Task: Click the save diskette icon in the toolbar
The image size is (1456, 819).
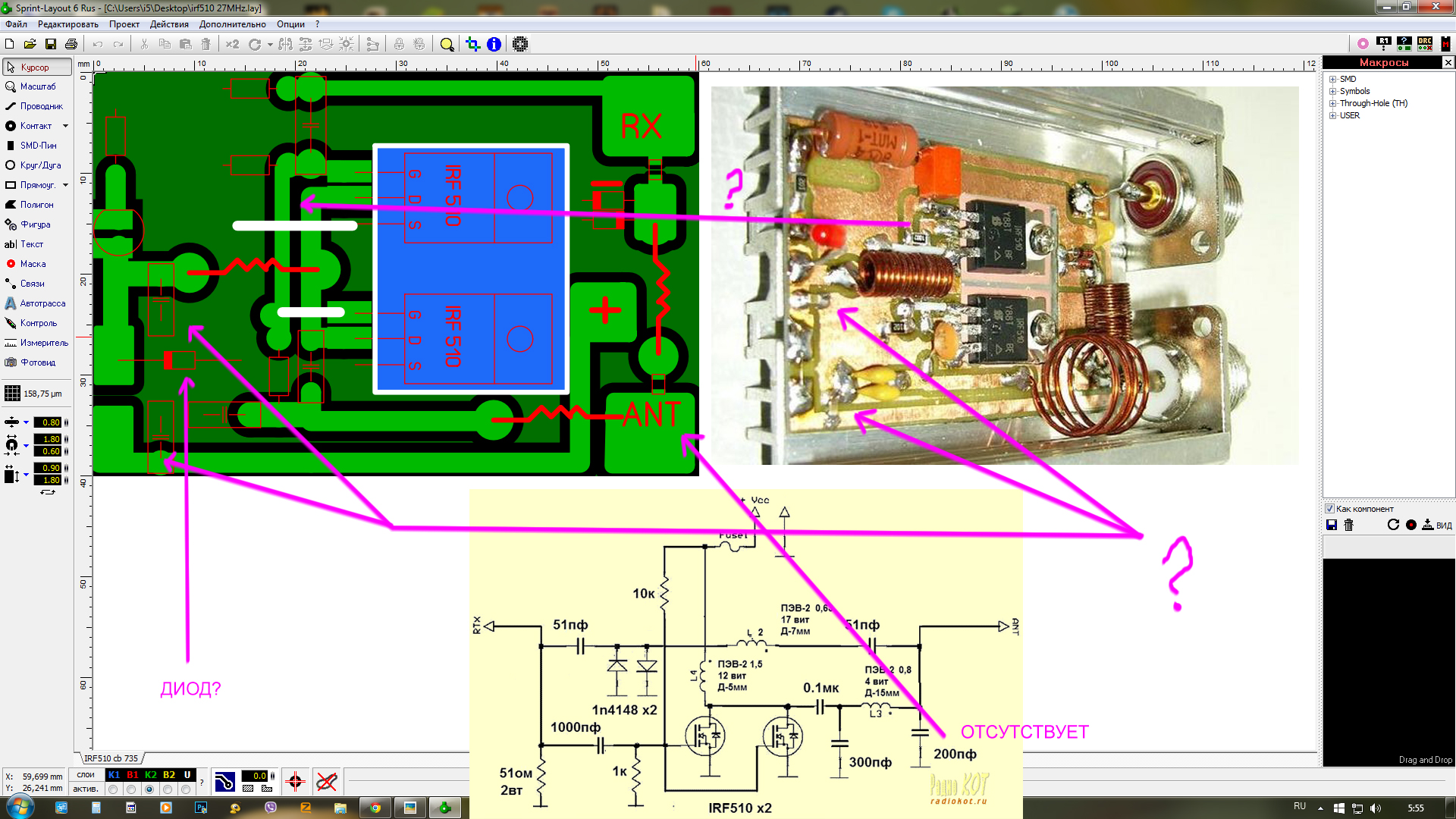Action: click(x=51, y=45)
